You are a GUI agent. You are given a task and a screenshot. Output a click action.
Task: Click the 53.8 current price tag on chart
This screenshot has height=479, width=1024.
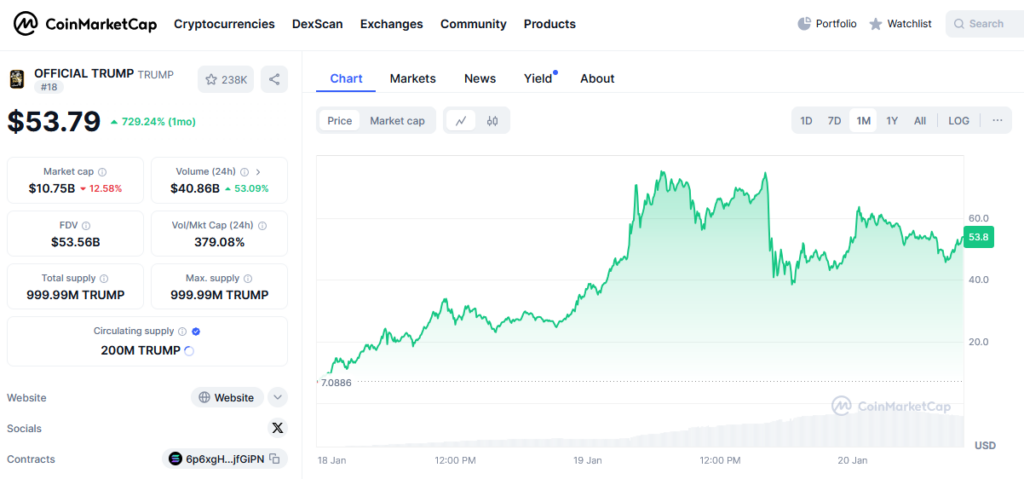pyautogui.click(x=979, y=237)
